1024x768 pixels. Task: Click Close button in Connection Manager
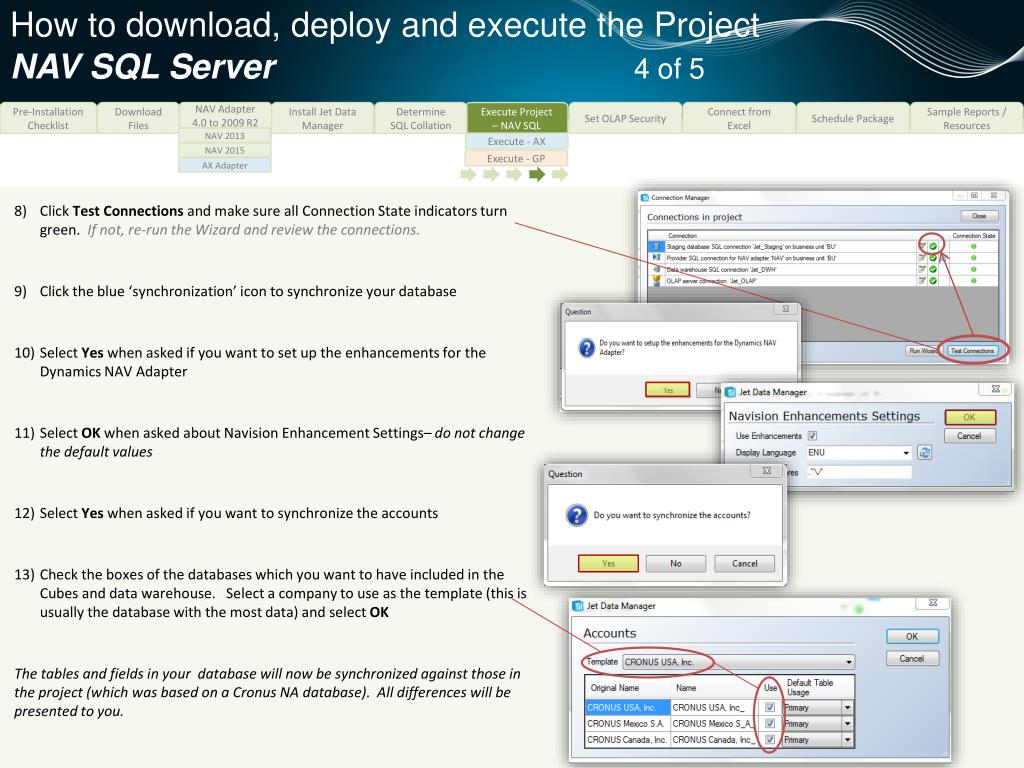tap(979, 216)
